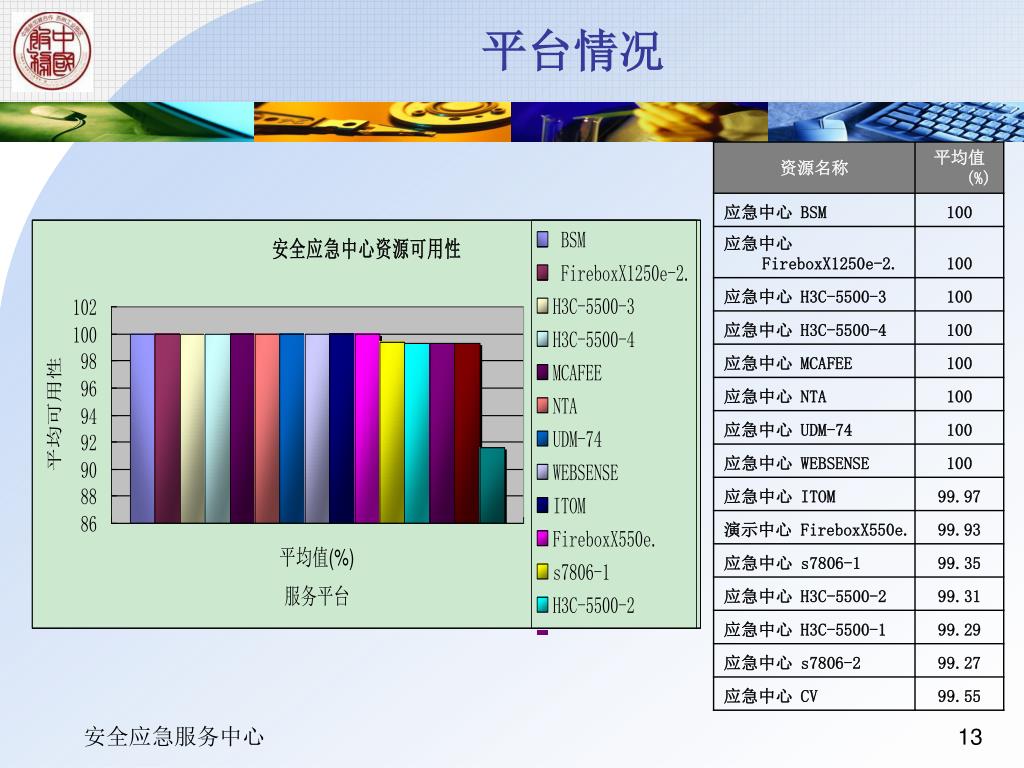Image resolution: width=1024 pixels, height=768 pixels.
Task: Click the slide page number 13
Action: pos(970,737)
